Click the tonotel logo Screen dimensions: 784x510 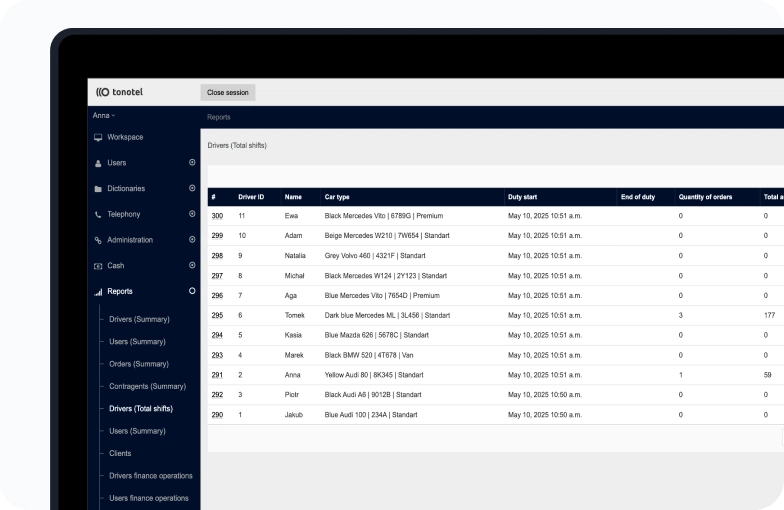121,92
